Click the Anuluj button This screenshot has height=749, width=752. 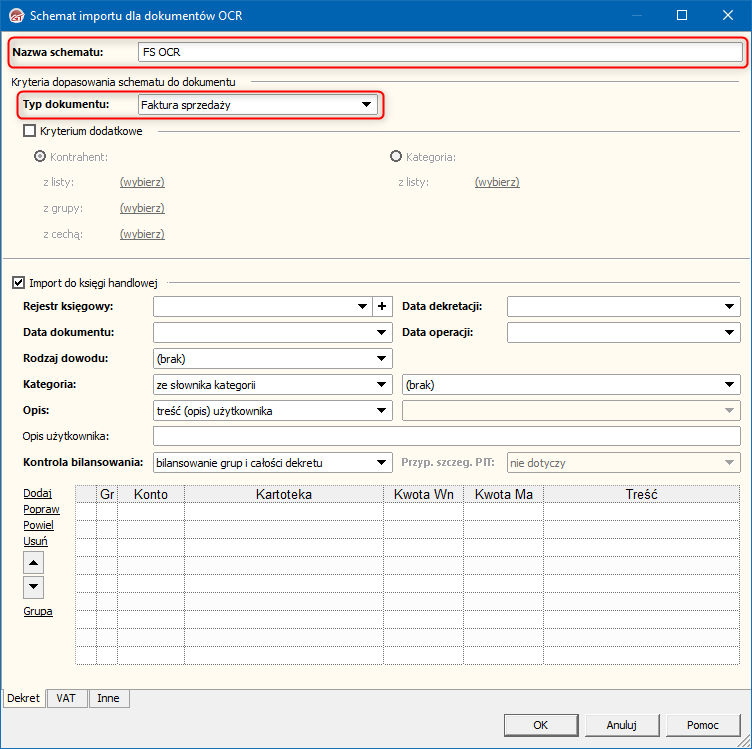click(621, 725)
